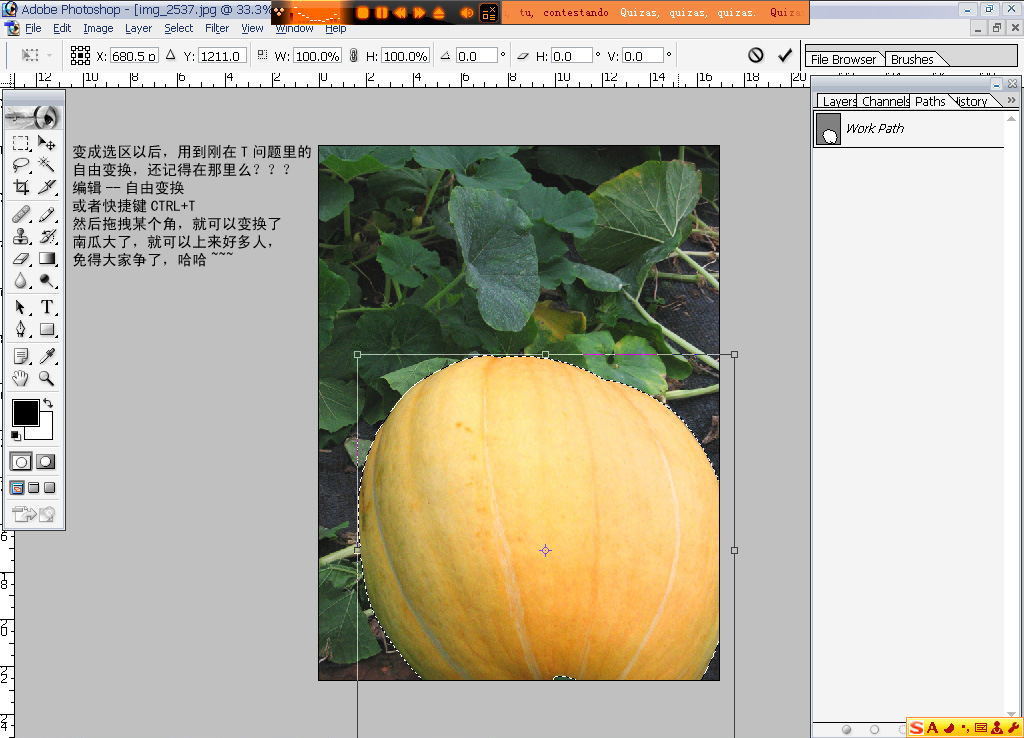
Task: Select the Notes tool
Action: click(21, 356)
